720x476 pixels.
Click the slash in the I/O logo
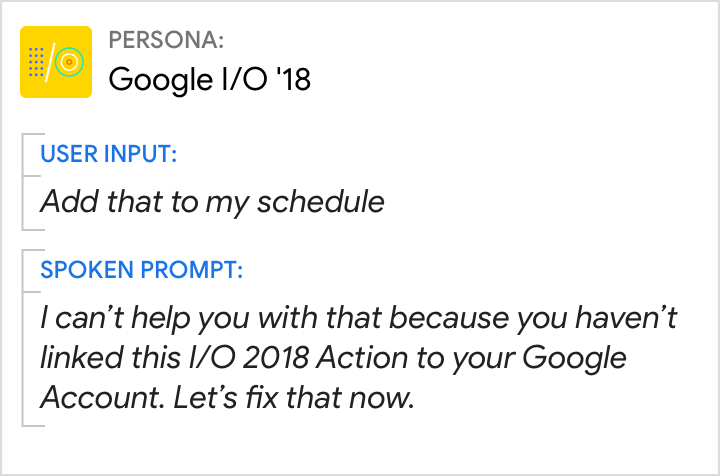tap(52, 62)
